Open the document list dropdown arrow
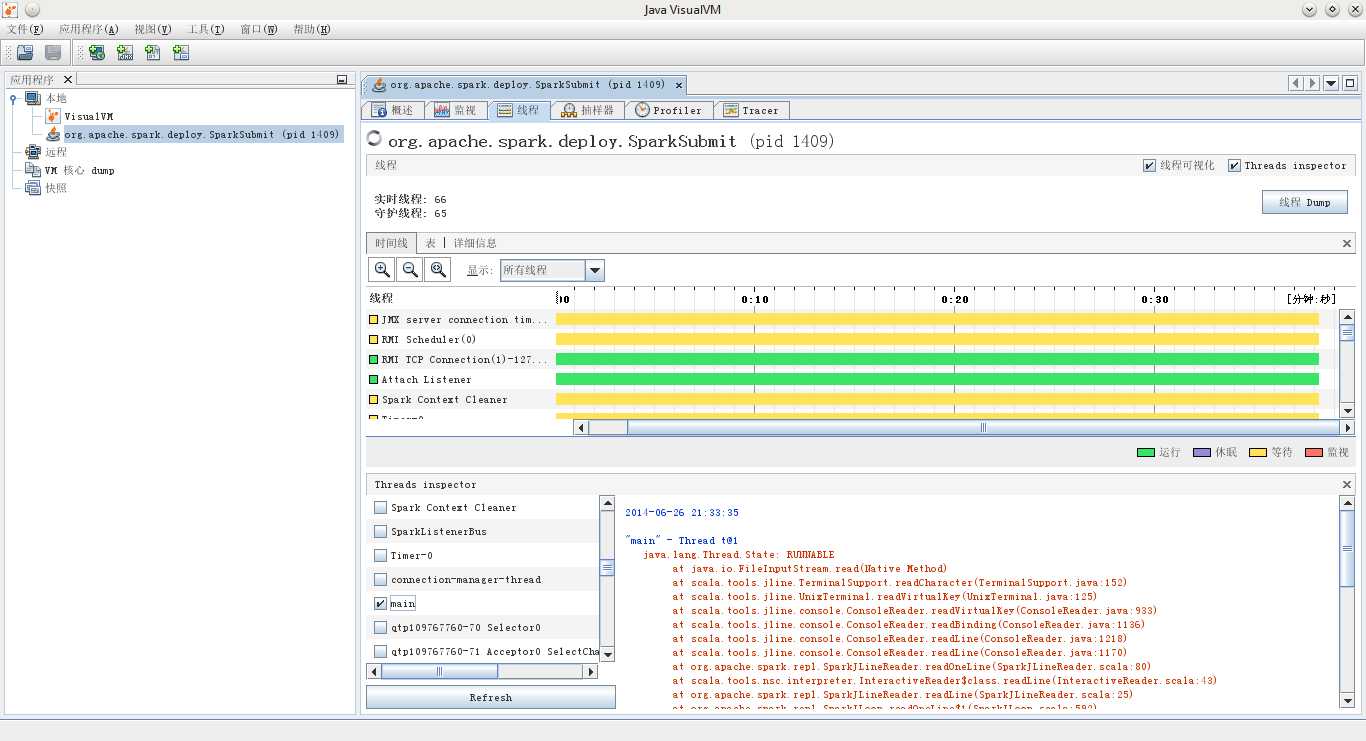The width and height of the screenshot is (1366, 741). 1331,83
